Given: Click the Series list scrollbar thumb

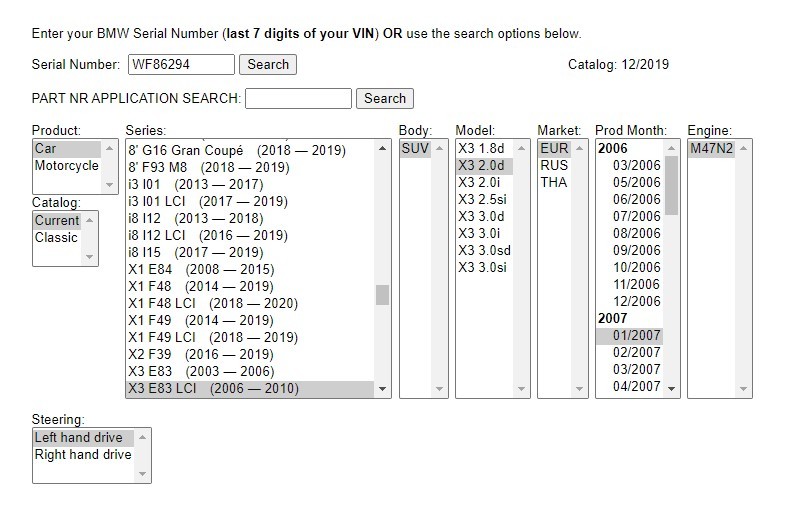Looking at the screenshot, I should (x=382, y=295).
